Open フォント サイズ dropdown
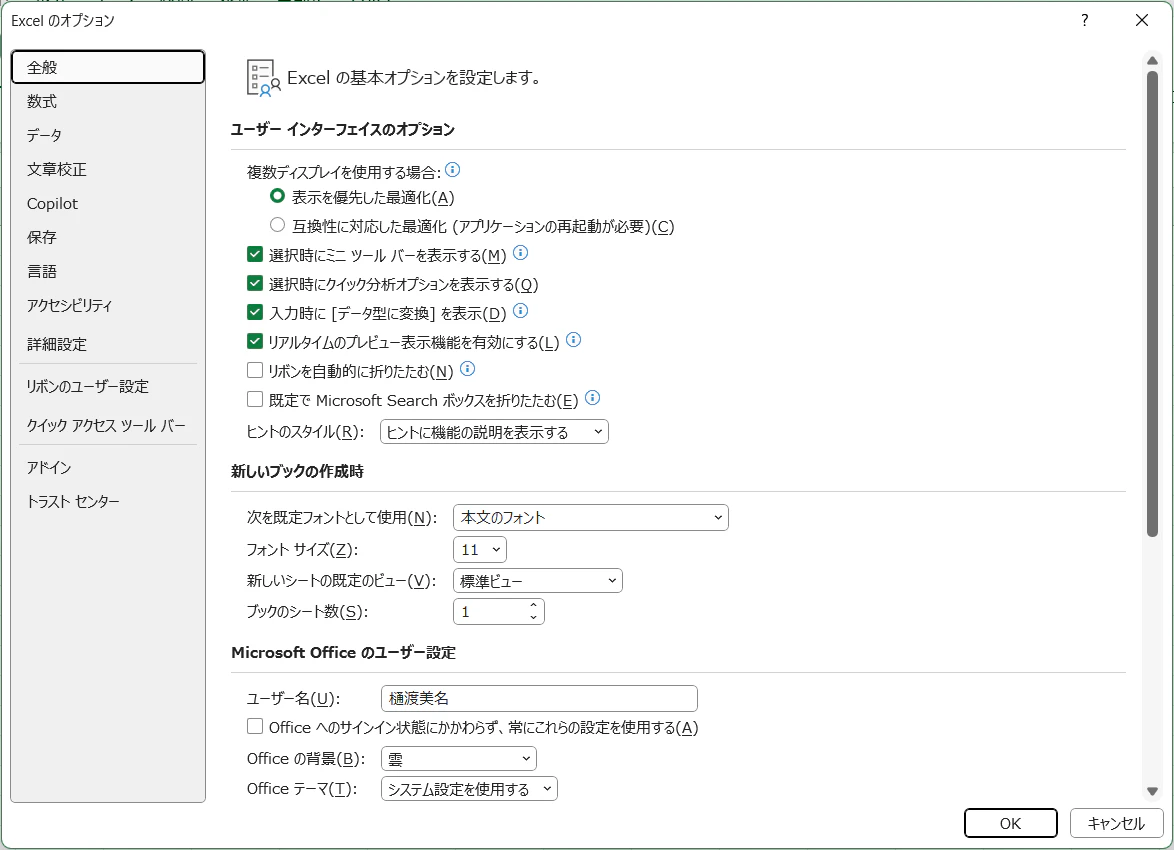Viewport: 1174px width, 850px height. point(480,550)
